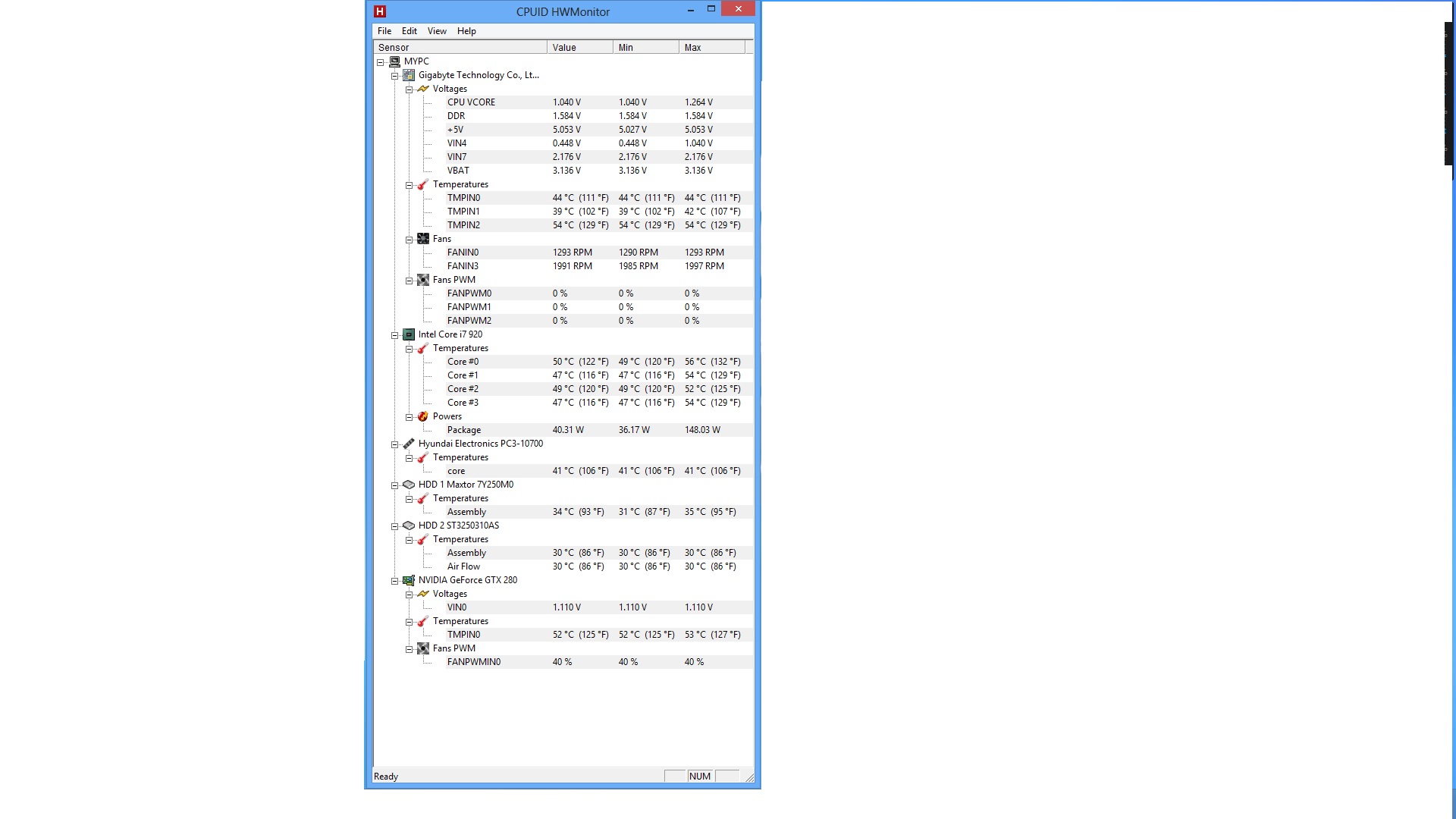Click the NVIDIA Voltages lightning icon
Viewport: 1456px width, 819px height.
[423, 594]
